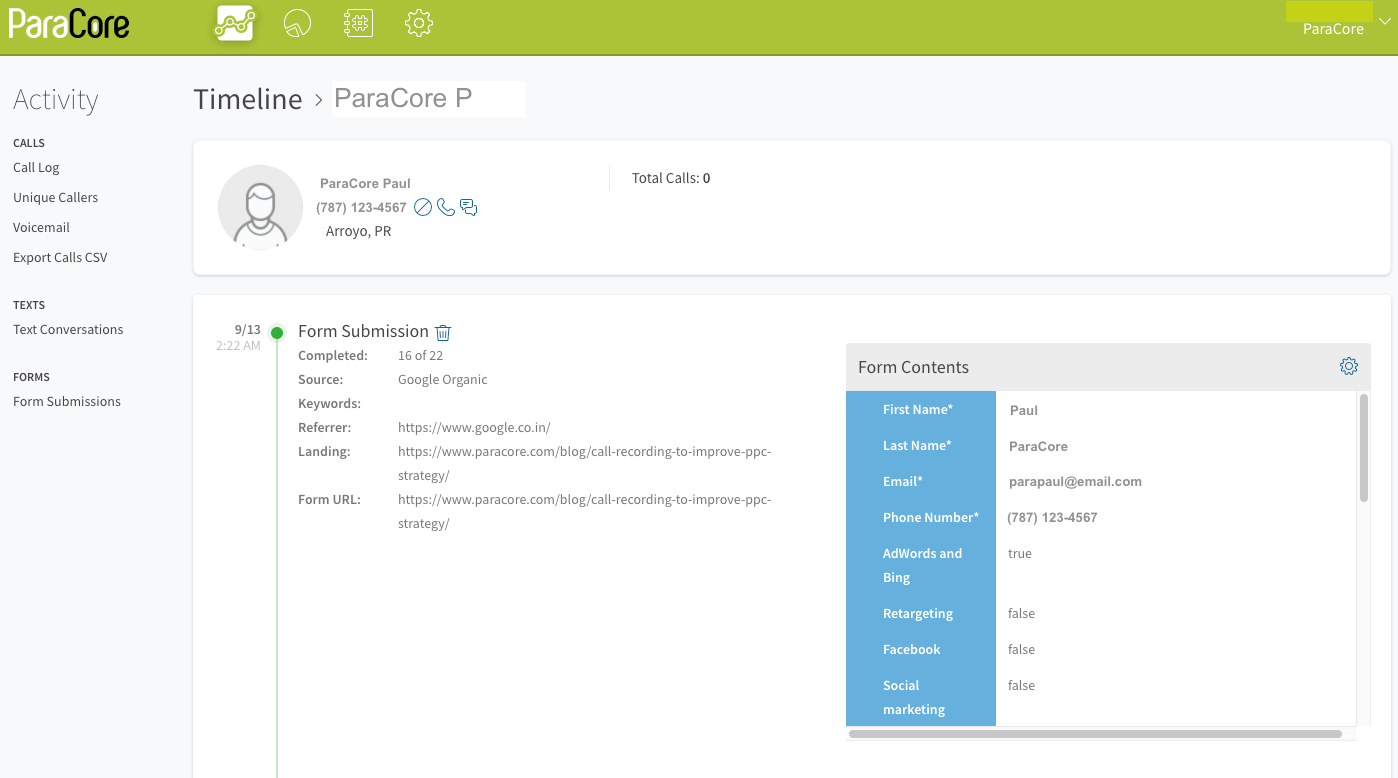Open Voicemail section
Screen dimensions: 1398x778
[x=41, y=228]
